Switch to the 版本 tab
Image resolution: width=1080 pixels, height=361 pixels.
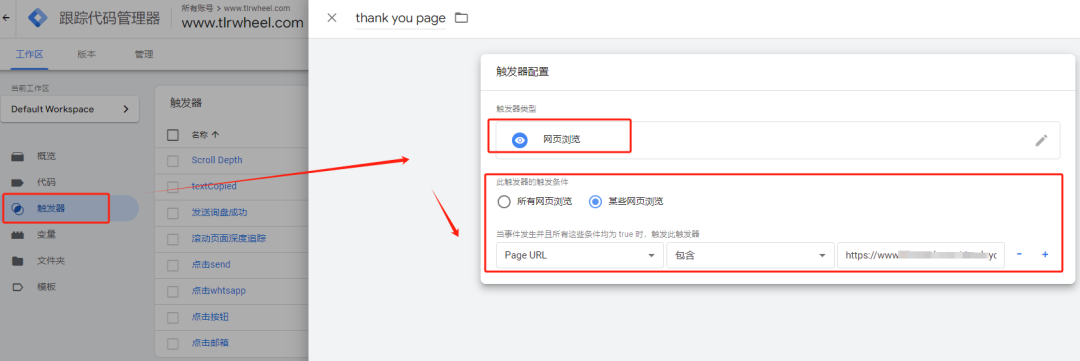(86, 54)
